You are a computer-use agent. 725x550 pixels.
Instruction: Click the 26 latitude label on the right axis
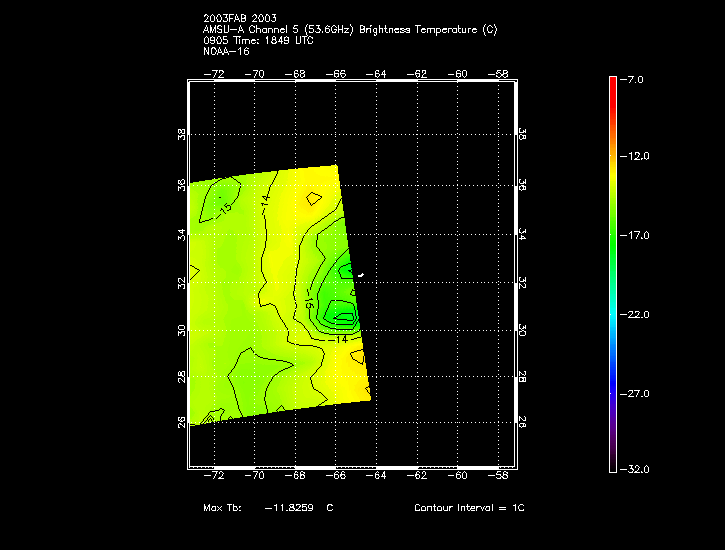pyautogui.click(x=522, y=423)
